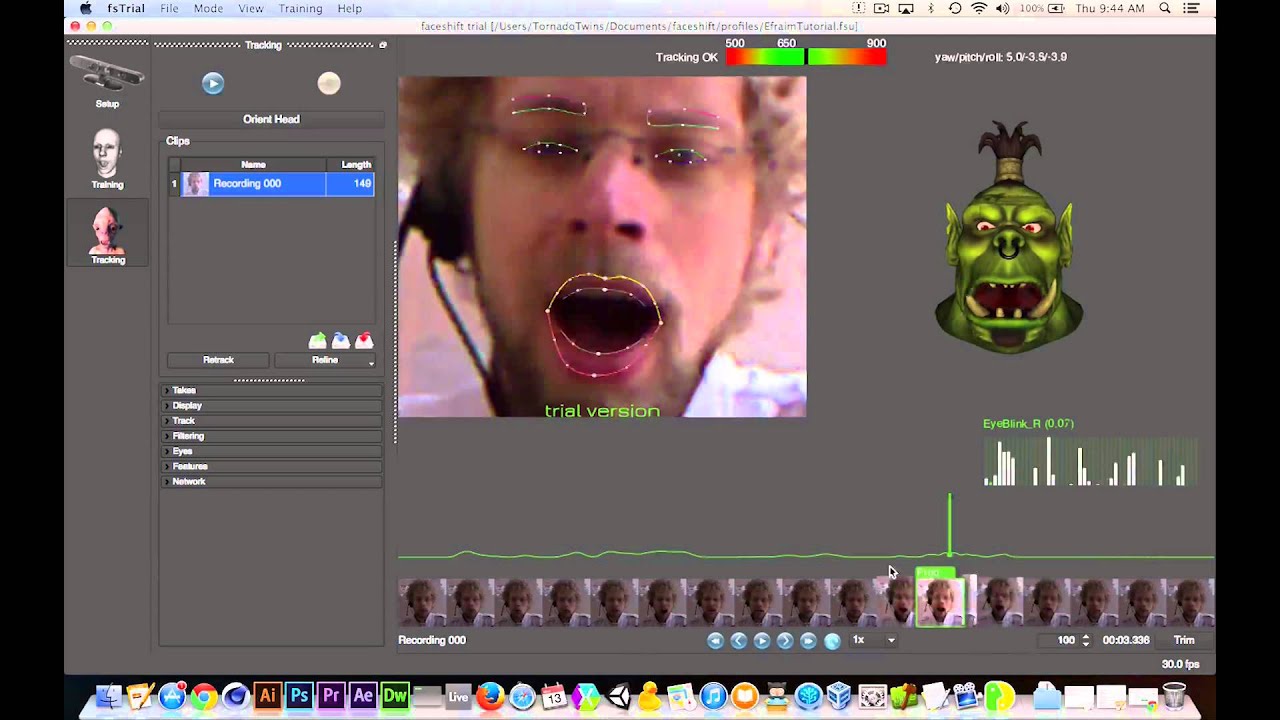The height and width of the screenshot is (720, 1280).
Task: Open the Training menu
Action: click(300, 8)
